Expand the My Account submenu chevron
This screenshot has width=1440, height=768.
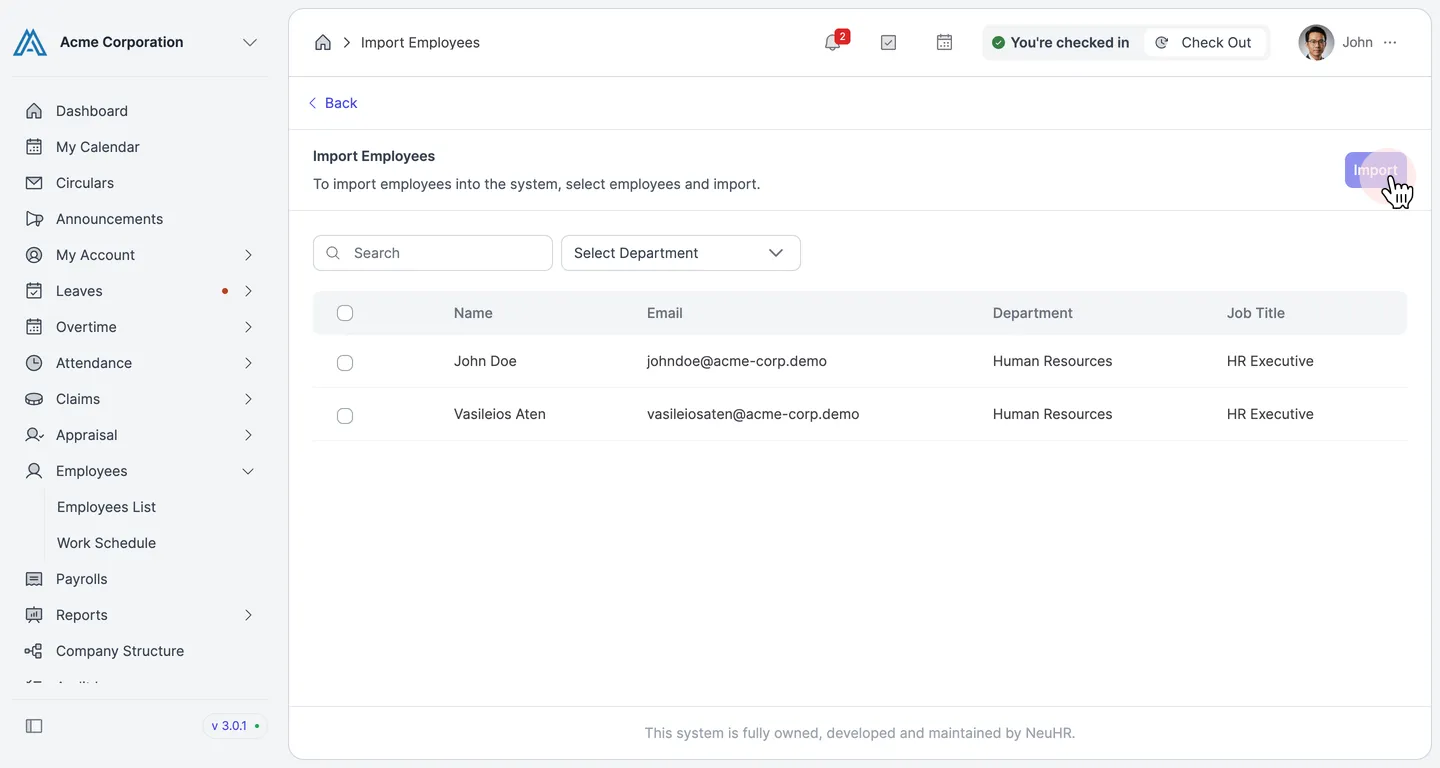tap(248, 255)
